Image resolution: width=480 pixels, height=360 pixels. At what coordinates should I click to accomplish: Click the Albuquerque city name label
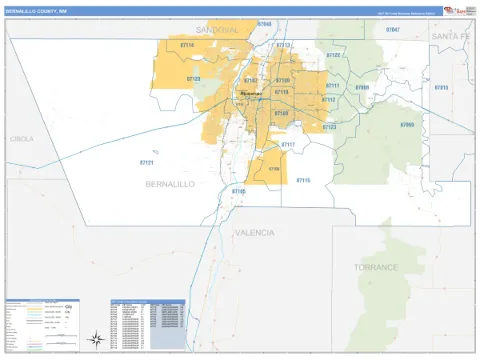[251, 94]
